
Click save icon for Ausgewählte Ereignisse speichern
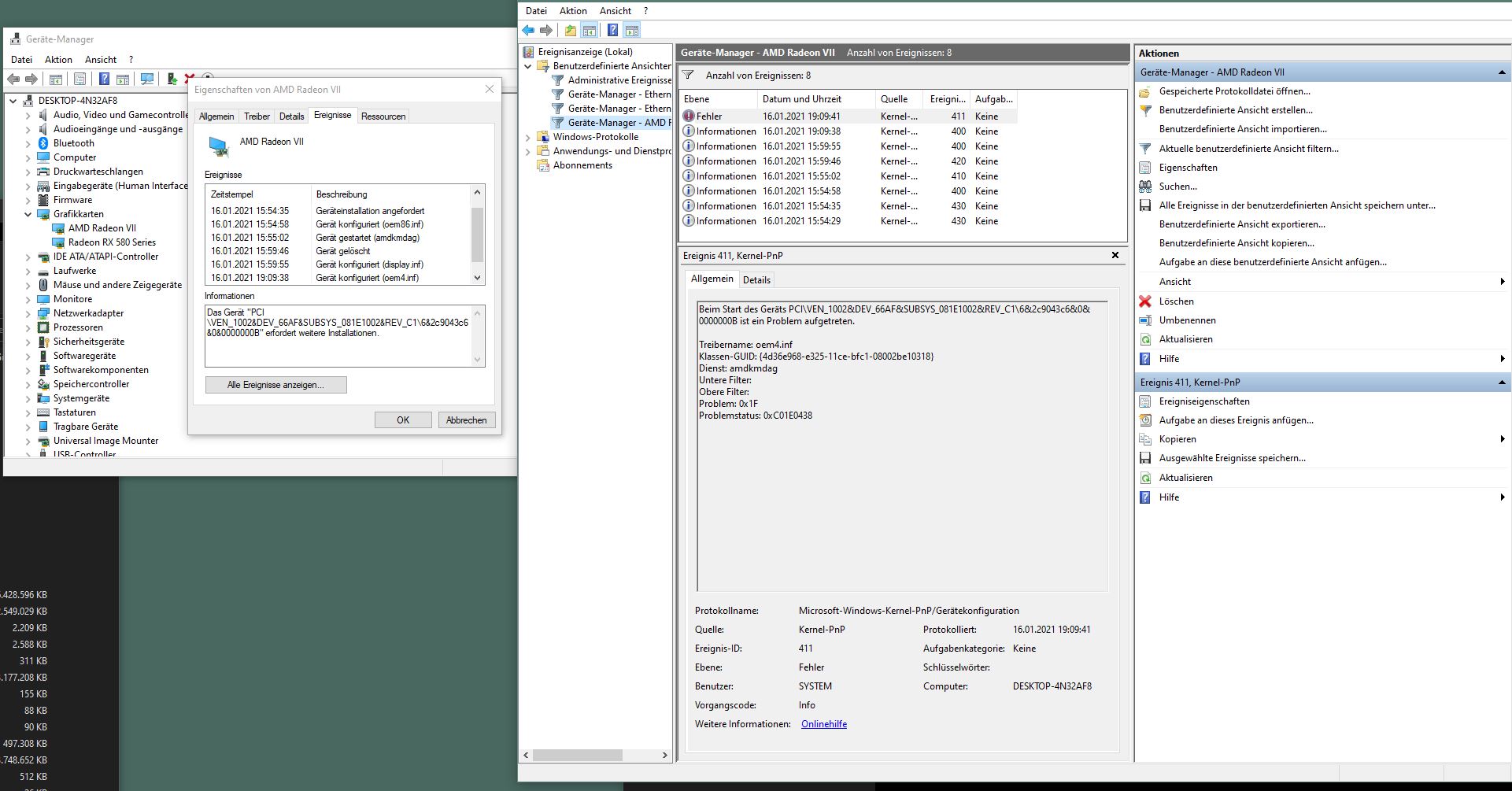1145,458
